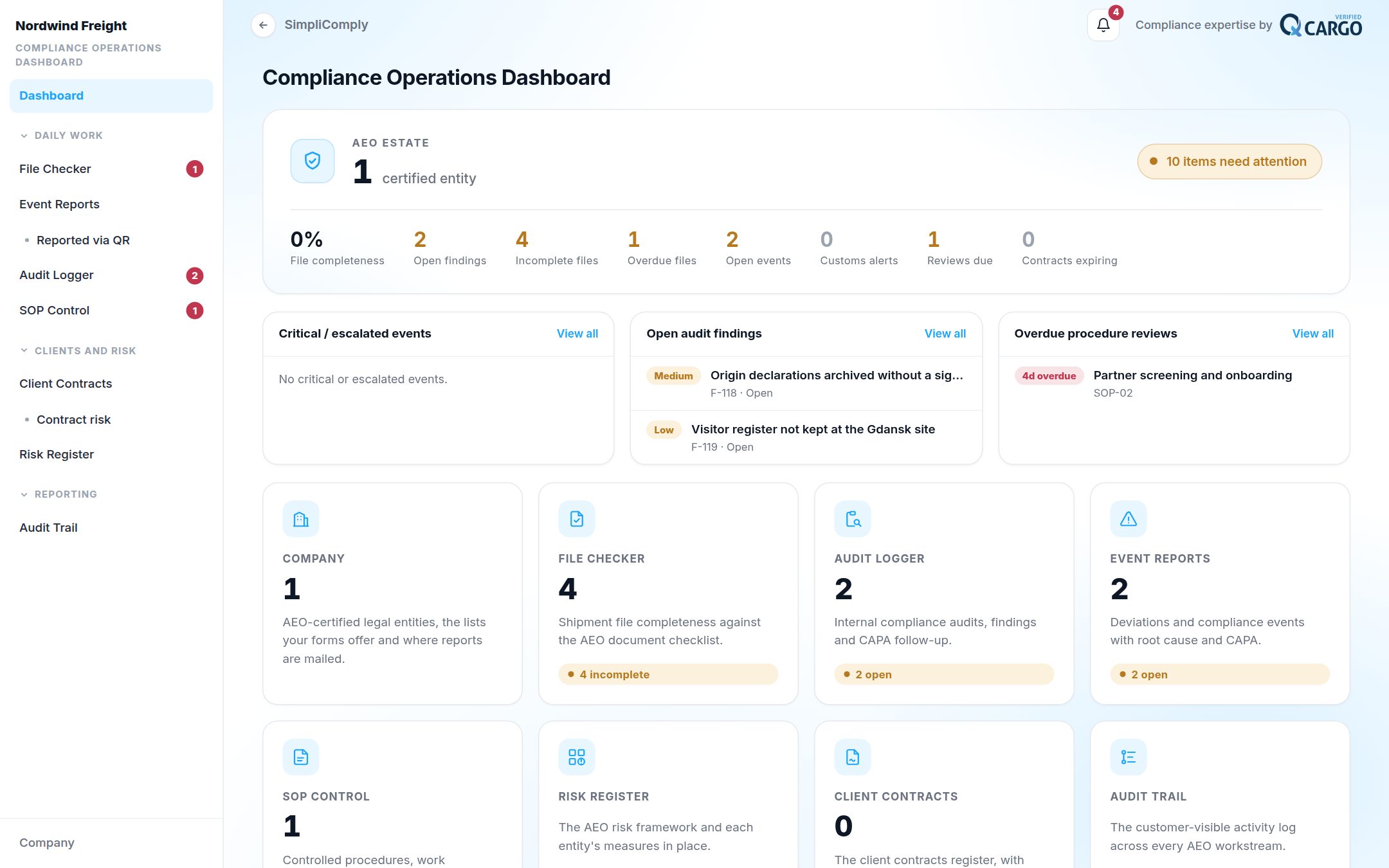Click the Risk Register grid icon
The height and width of the screenshot is (868, 1389).
577,757
